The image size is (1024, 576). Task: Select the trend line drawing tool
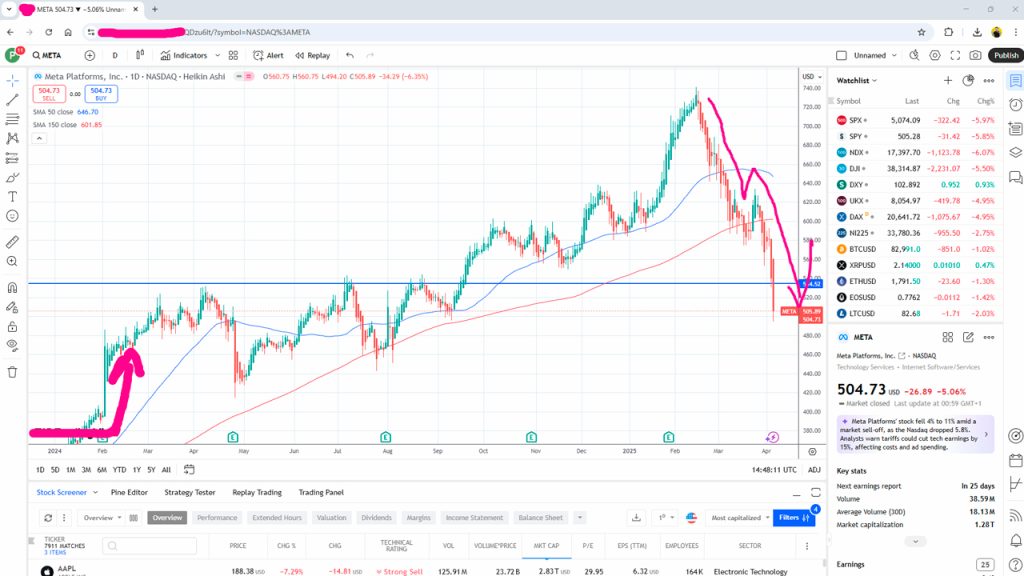pos(12,100)
